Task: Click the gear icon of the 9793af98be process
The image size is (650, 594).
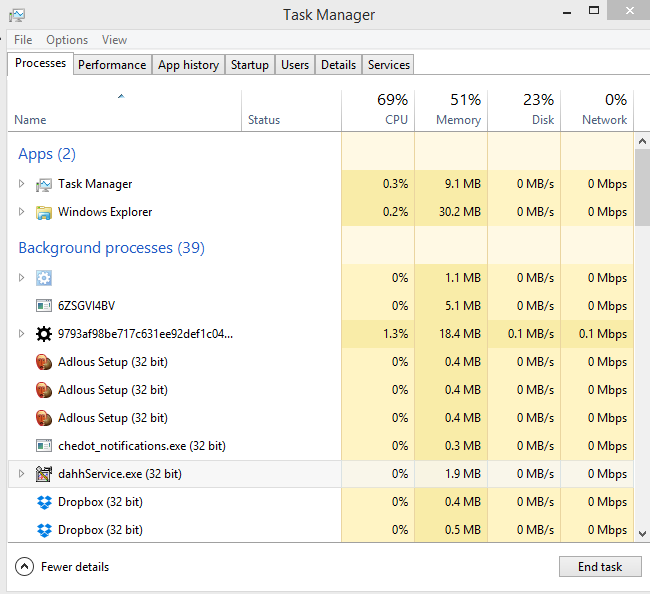Action: click(x=44, y=334)
